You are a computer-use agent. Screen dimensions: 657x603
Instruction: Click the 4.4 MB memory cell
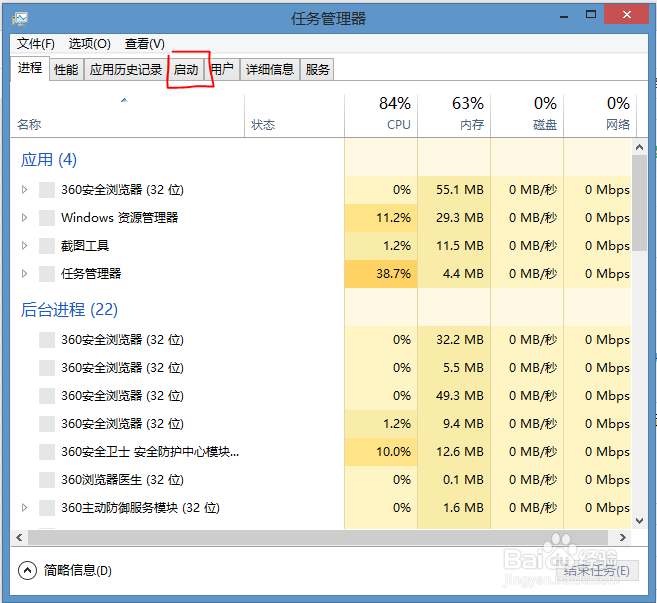click(454, 274)
